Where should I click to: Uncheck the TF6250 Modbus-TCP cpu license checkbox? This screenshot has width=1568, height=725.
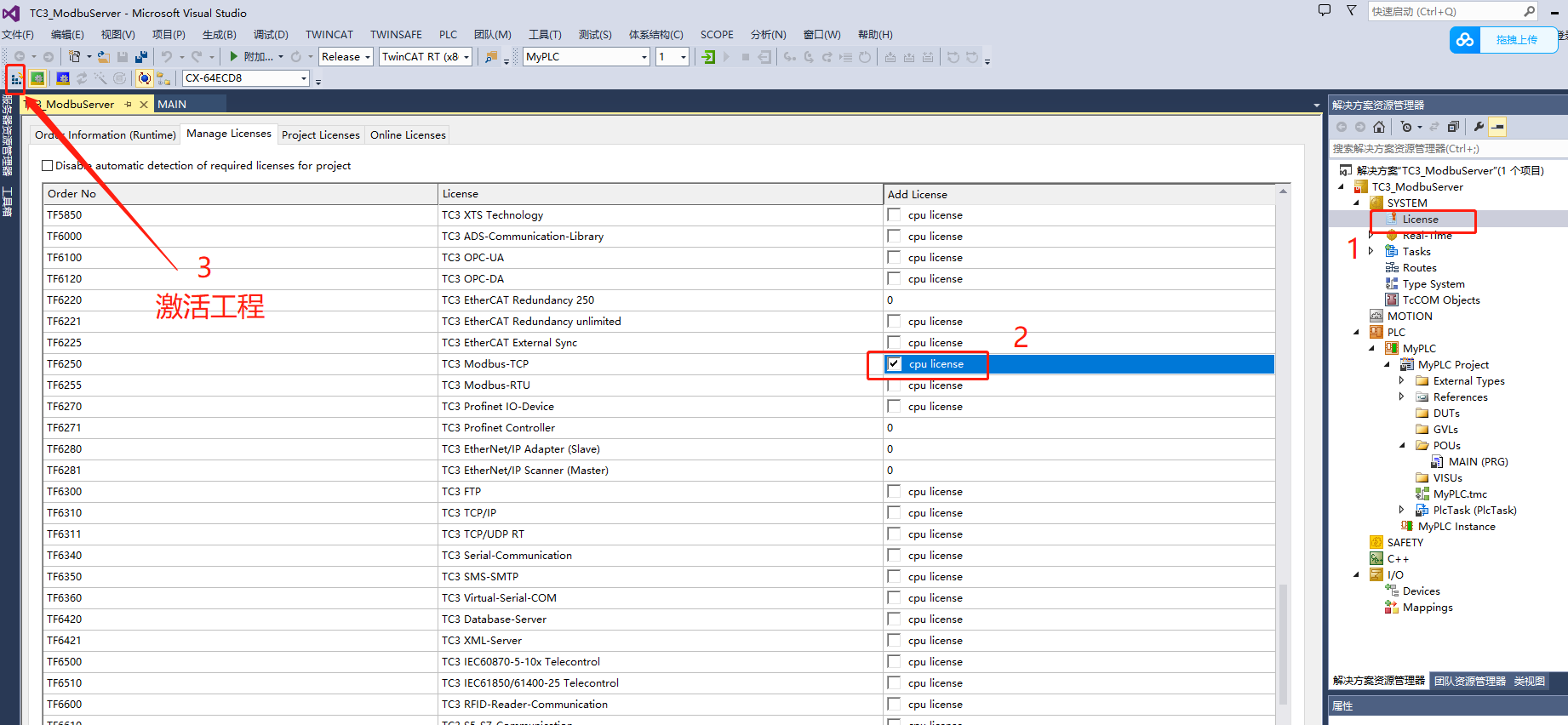pyautogui.click(x=894, y=364)
